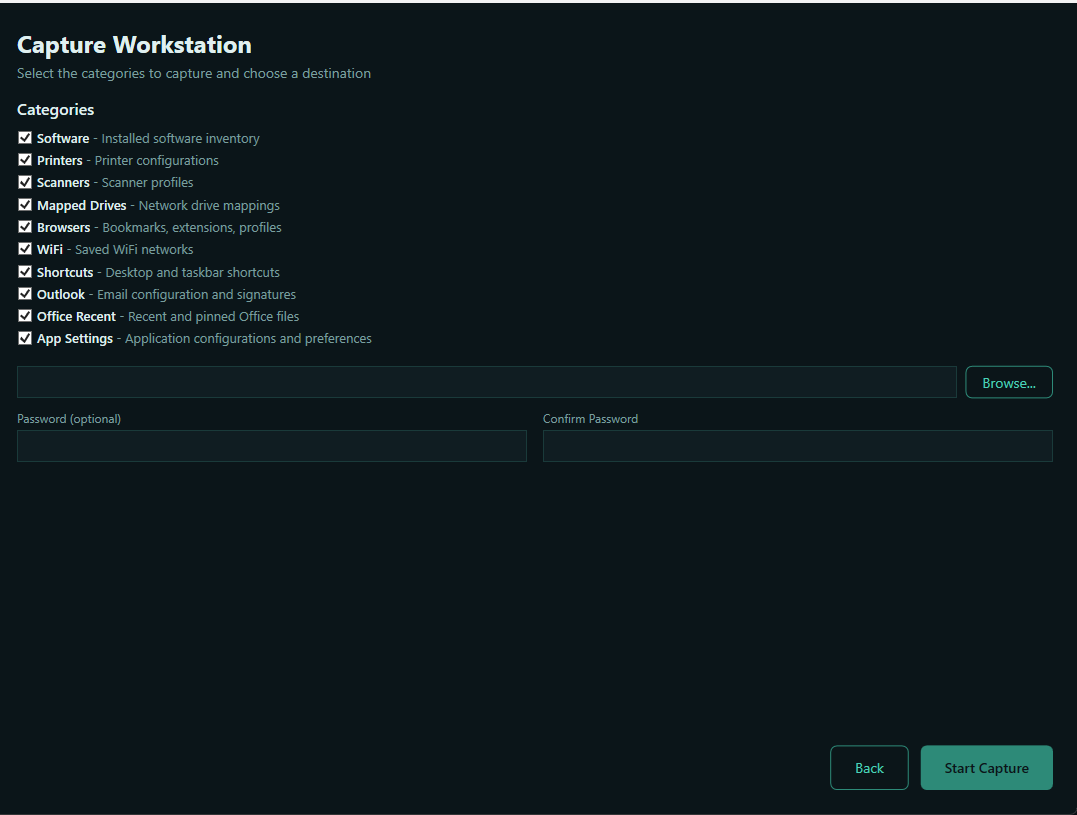Disable the Mapped Drives checkbox

pyautogui.click(x=25, y=205)
